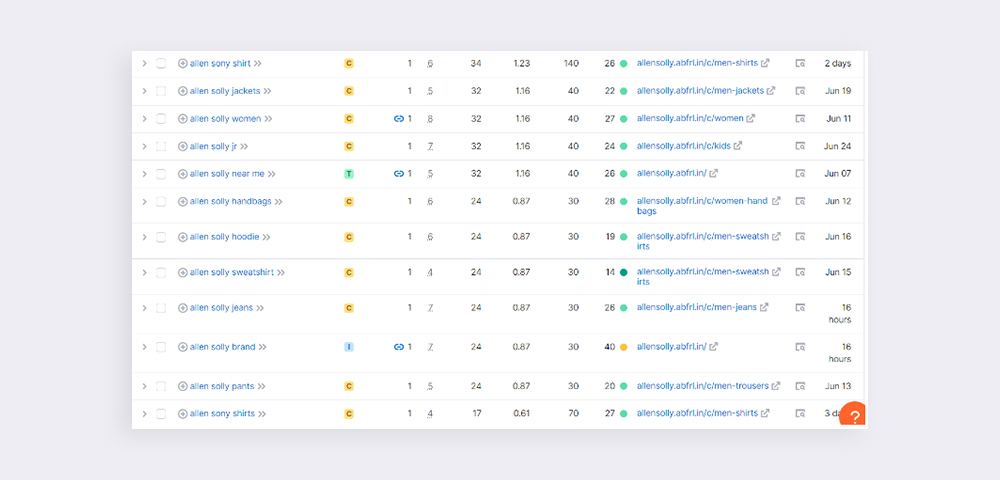
Task: Check the allen sony shirts row box
Action: (161, 414)
